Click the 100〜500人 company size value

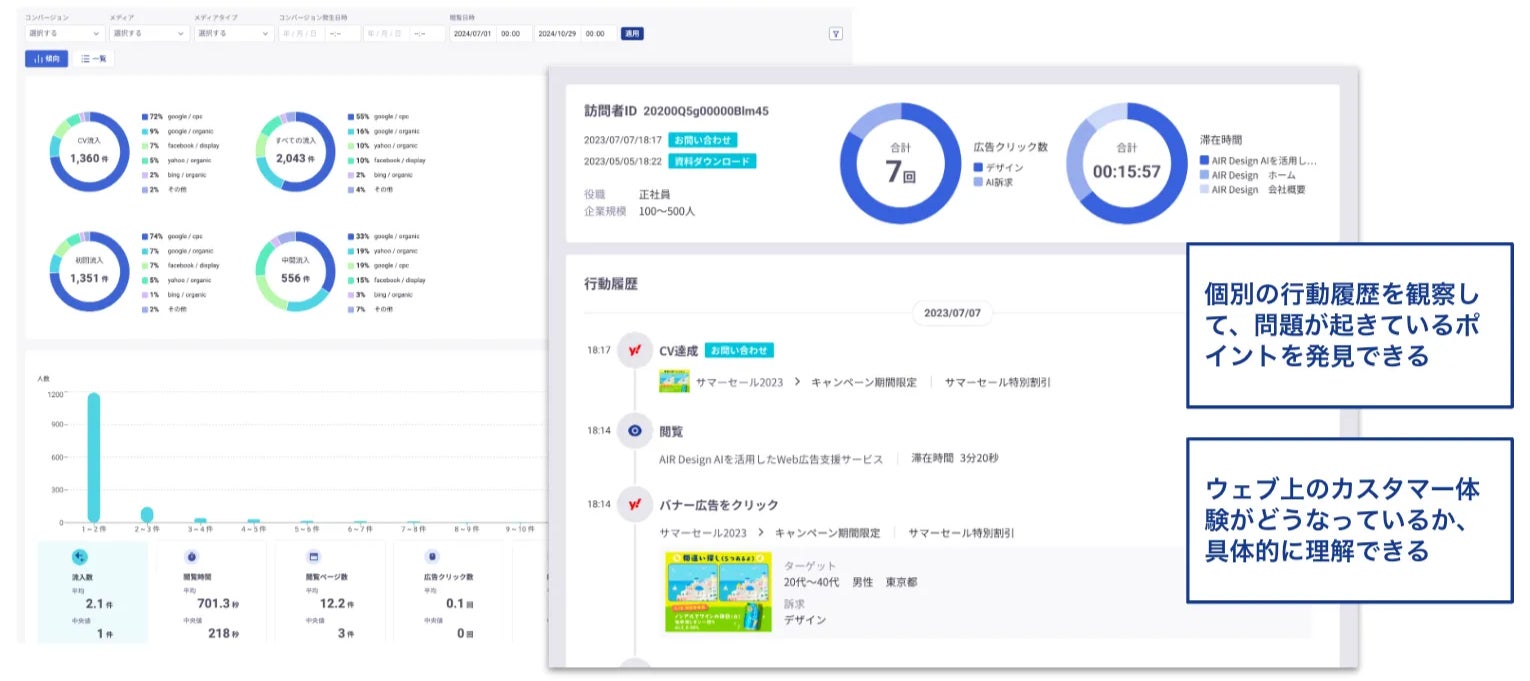click(x=667, y=211)
